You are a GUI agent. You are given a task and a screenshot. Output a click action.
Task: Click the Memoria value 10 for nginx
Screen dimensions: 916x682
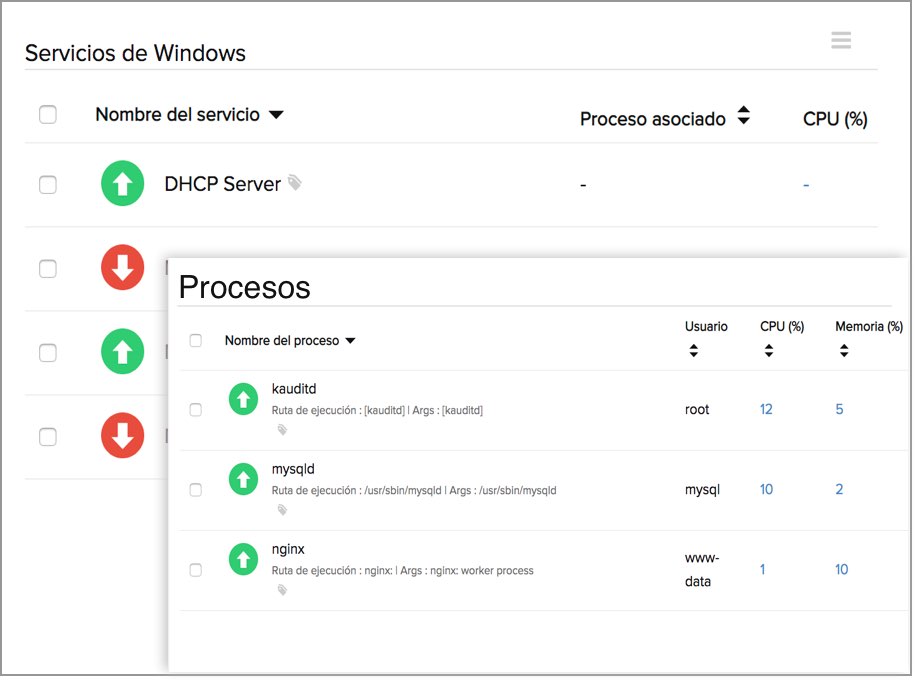[841, 569]
